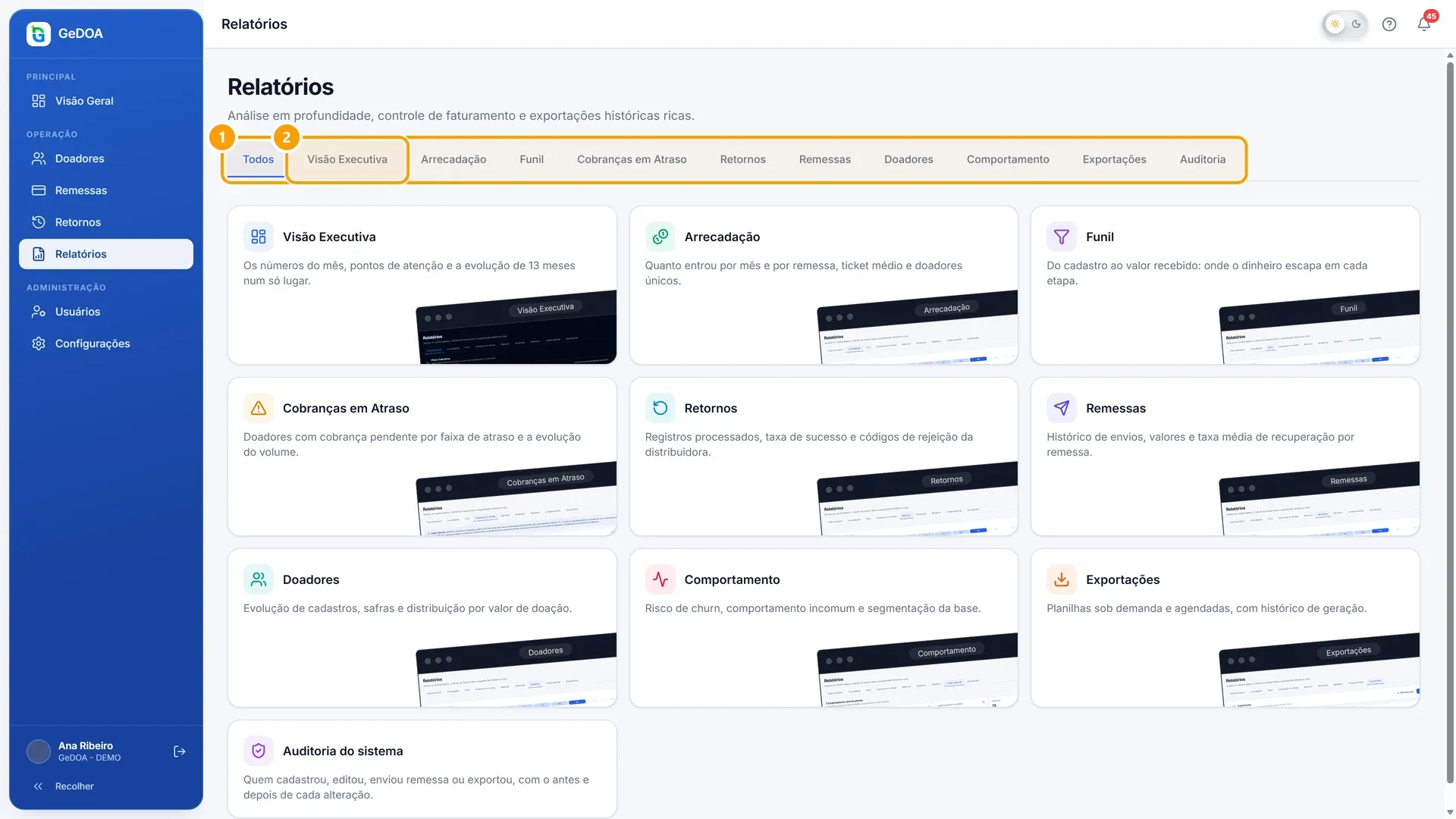Click the Exportações download icon
The image size is (1456, 819).
[x=1062, y=579]
